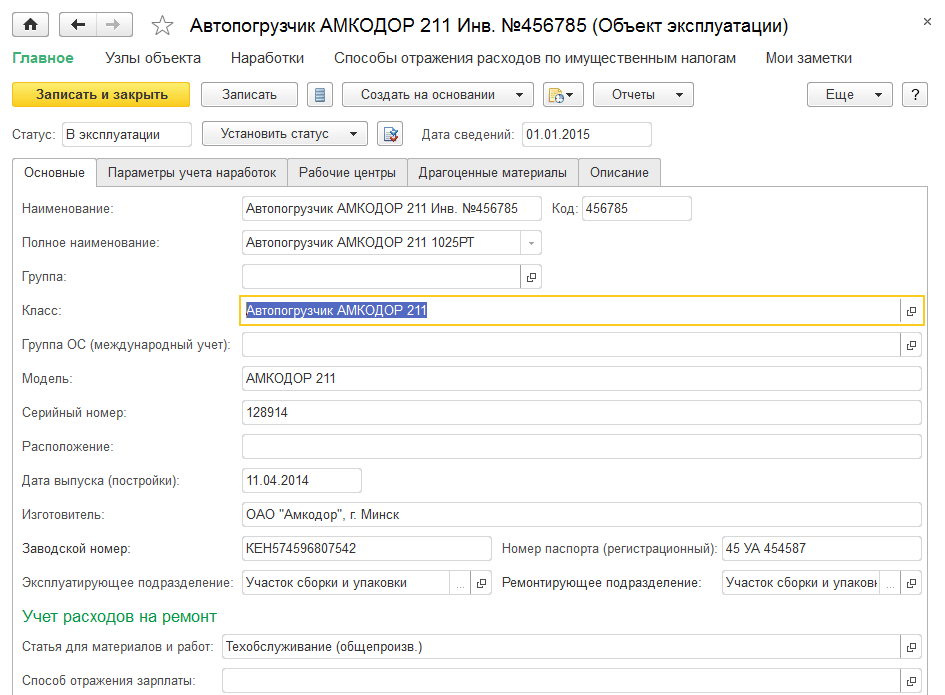The image size is (945, 695).
Task: Open the Группа field's linked record icon
Action: point(531,277)
